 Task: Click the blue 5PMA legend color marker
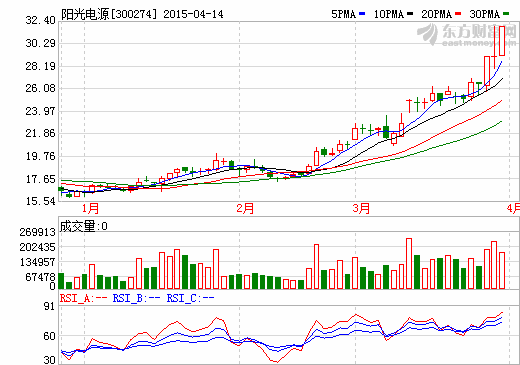click(362, 14)
